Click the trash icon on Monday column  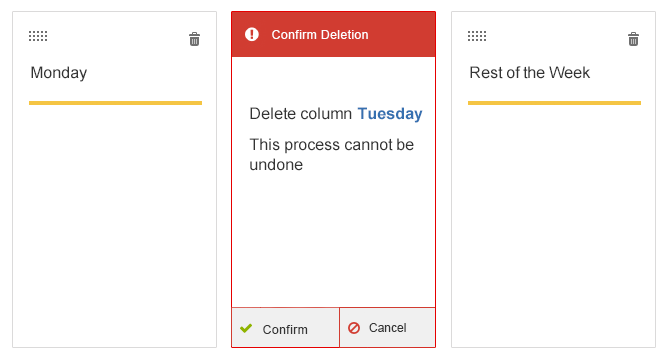pyautogui.click(x=194, y=39)
